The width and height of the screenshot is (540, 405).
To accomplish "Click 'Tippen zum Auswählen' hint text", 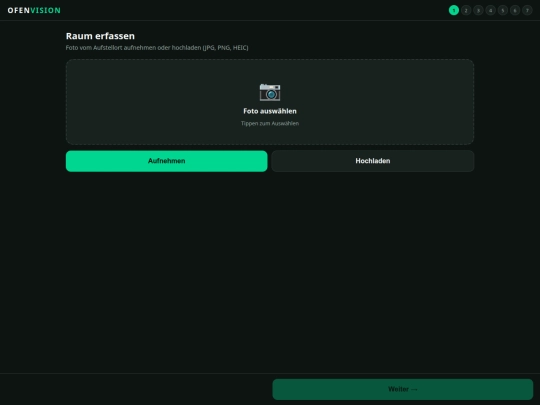I will click(270, 123).
